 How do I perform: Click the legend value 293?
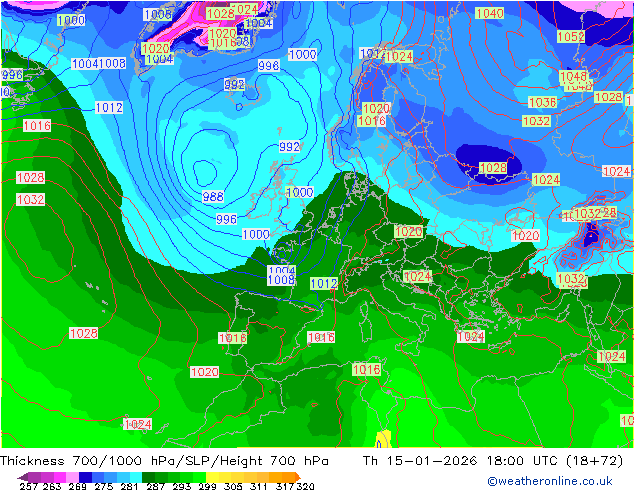182,486
